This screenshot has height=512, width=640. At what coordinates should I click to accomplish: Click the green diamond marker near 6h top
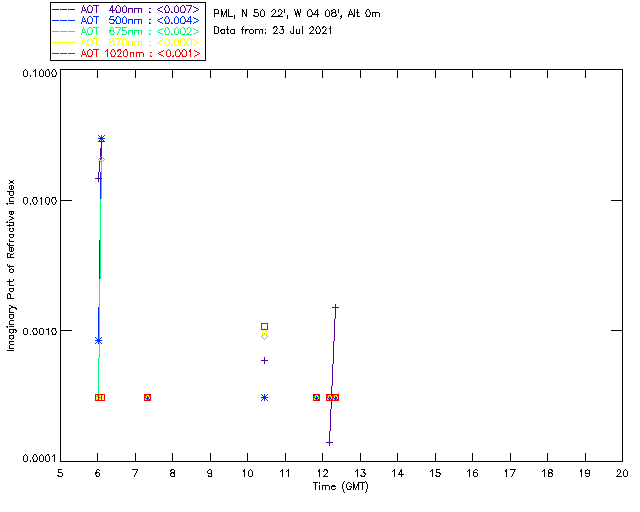tap(102, 160)
